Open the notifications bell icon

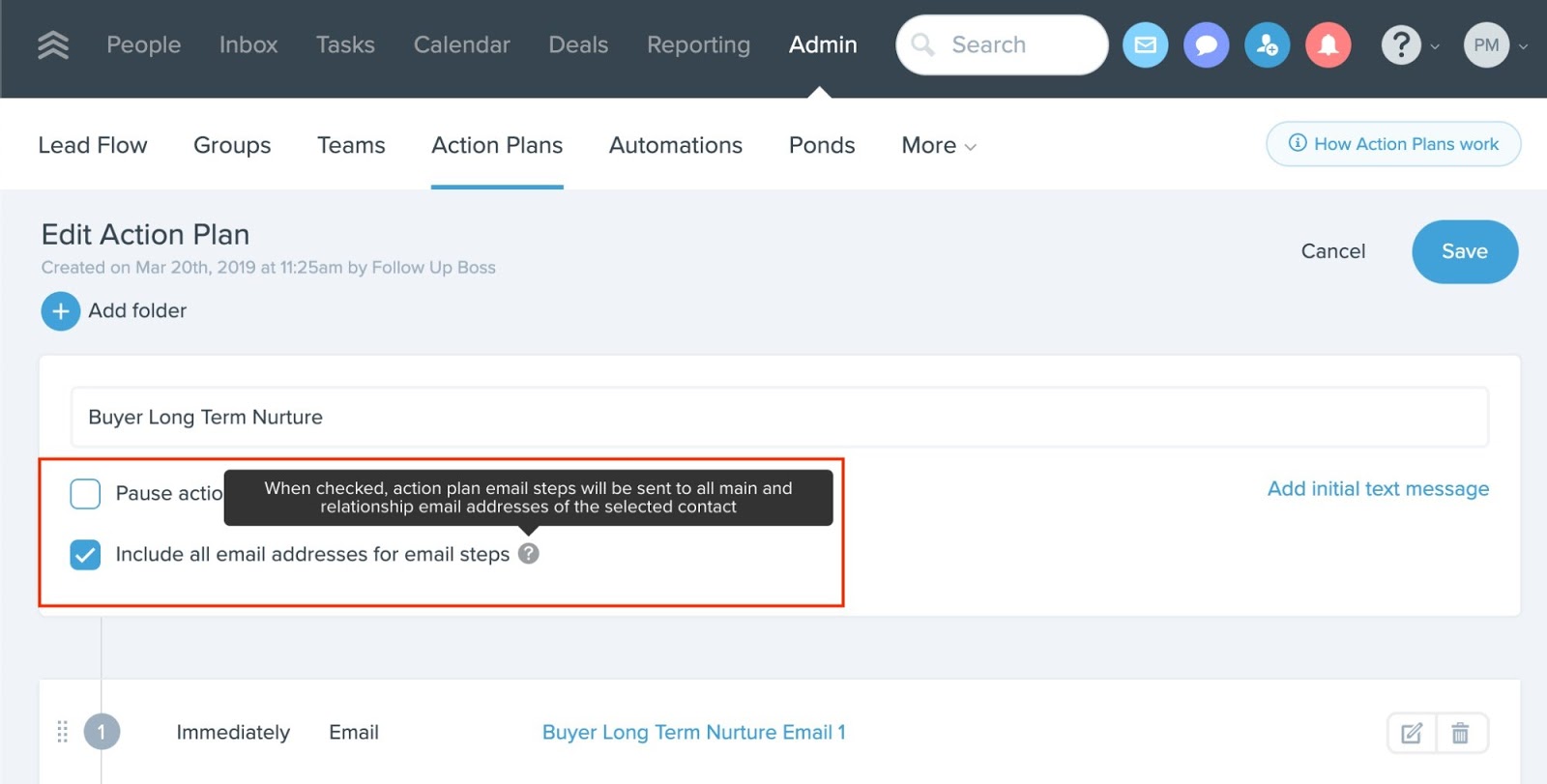click(x=1328, y=44)
